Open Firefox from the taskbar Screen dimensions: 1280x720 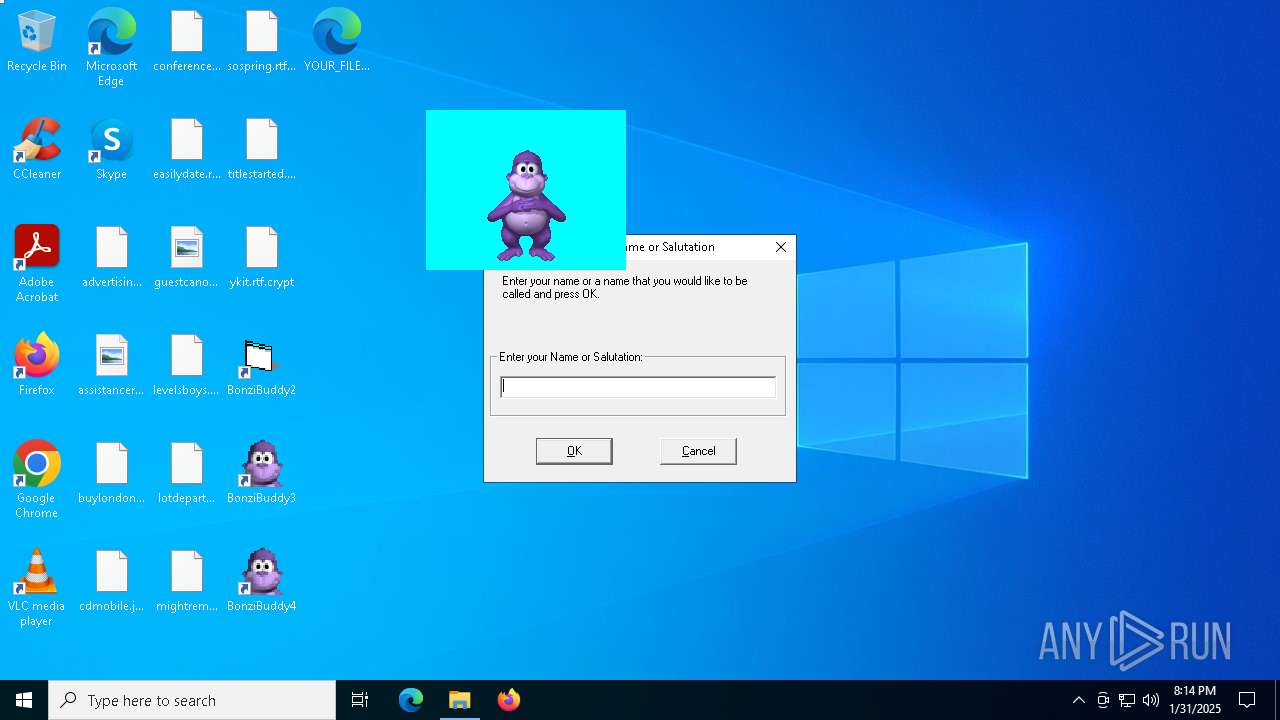click(x=509, y=700)
